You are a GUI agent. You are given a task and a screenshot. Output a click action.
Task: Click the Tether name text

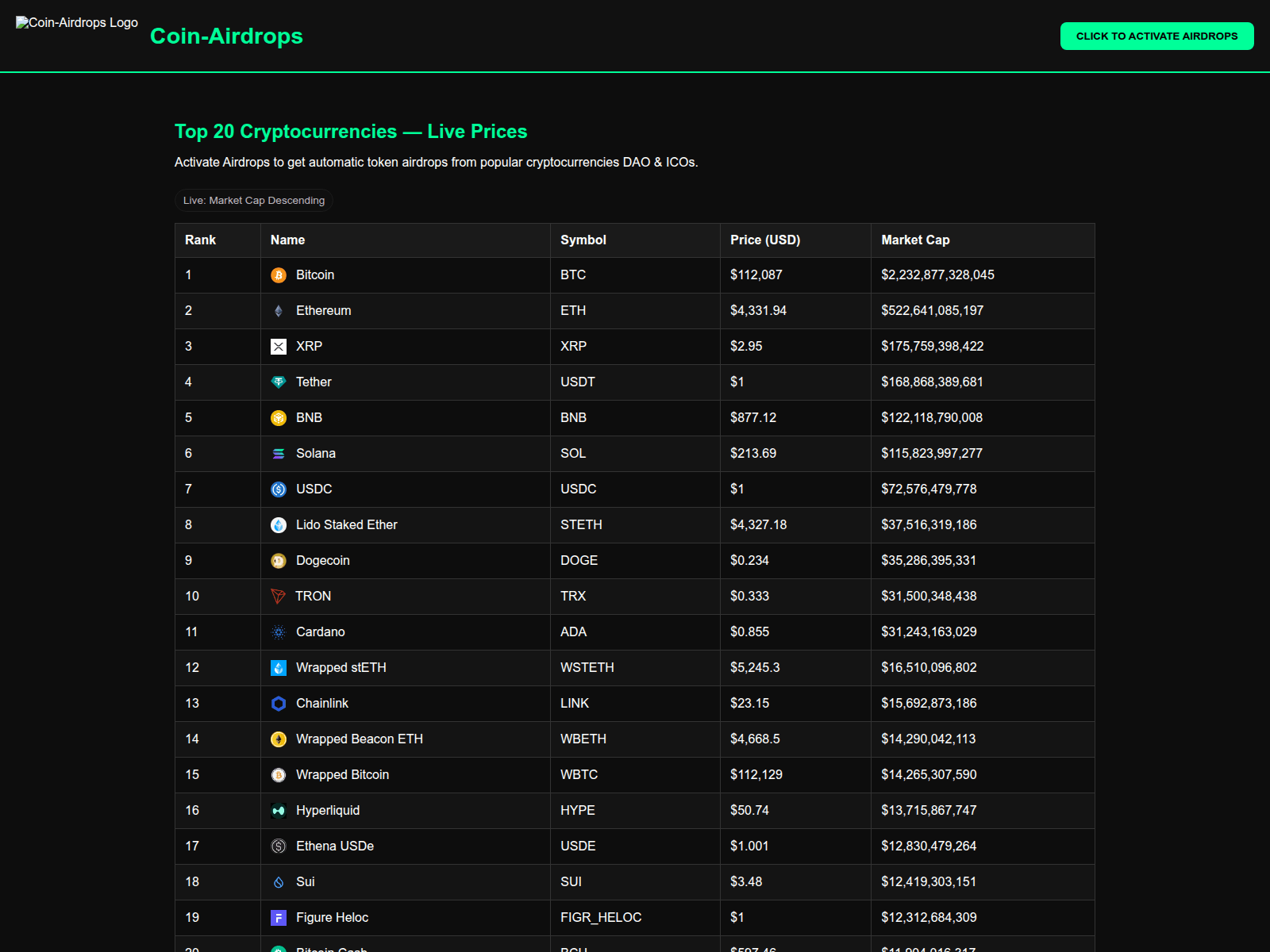[x=314, y=382]
